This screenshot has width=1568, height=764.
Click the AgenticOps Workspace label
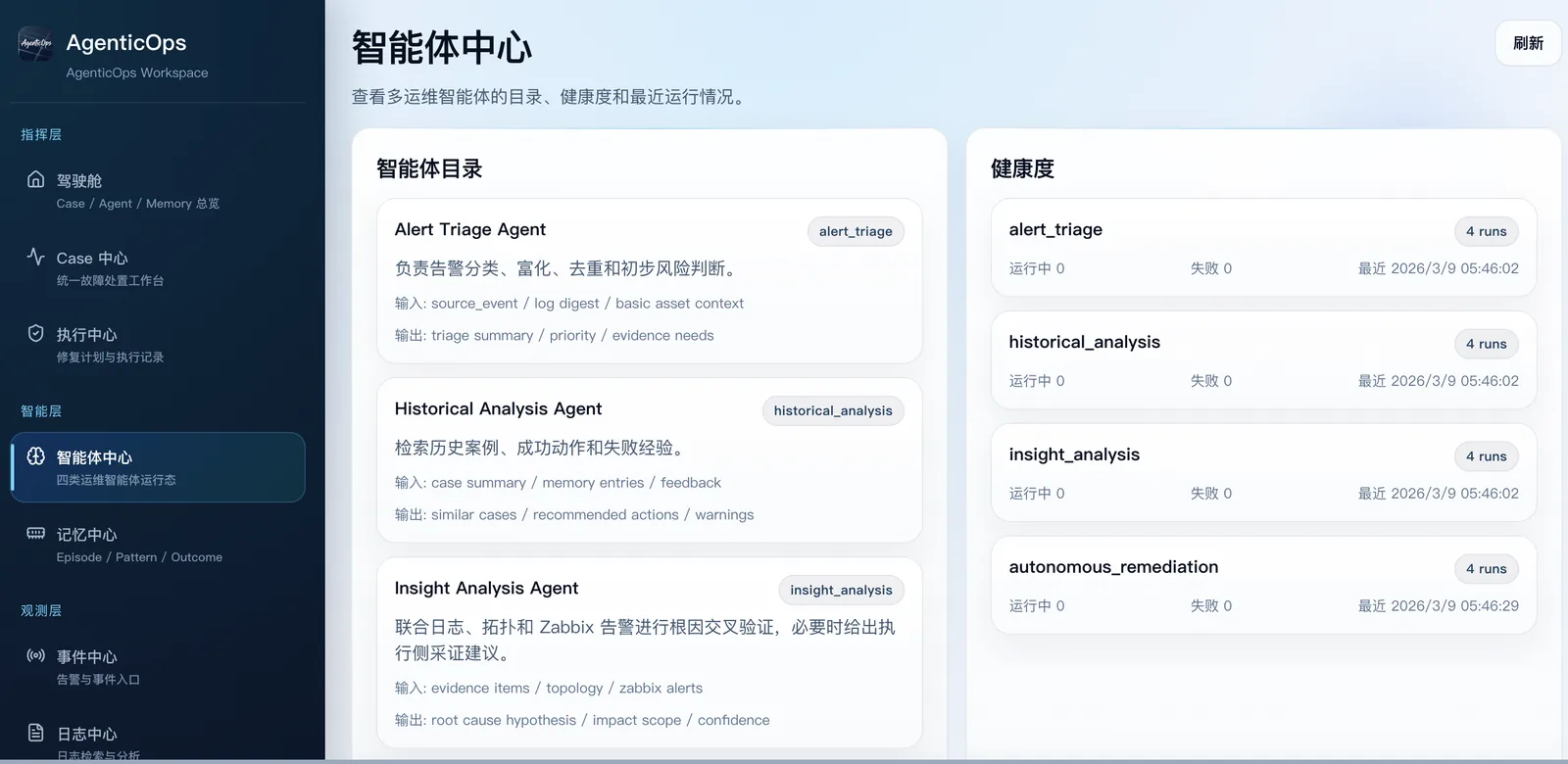click(x=137, y=72)
